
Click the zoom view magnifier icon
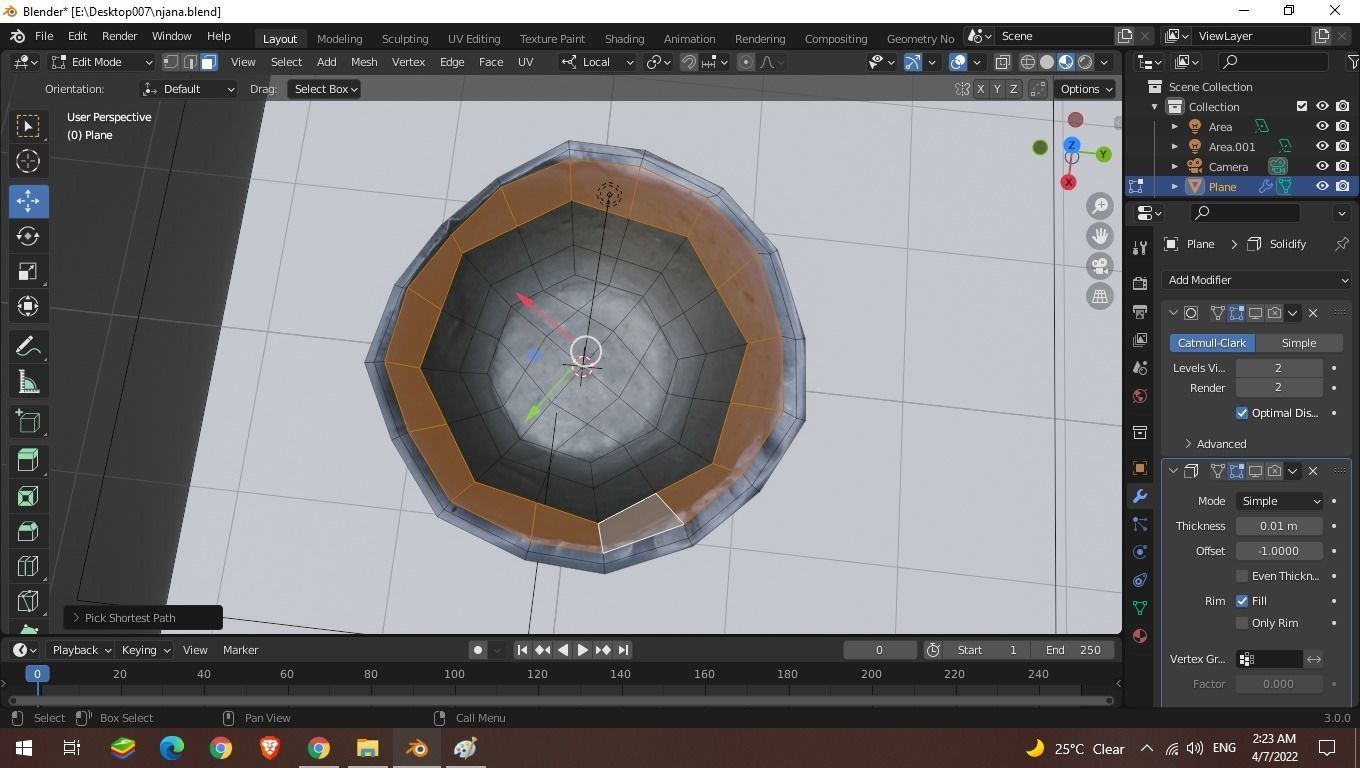(x=1100, y=206)
